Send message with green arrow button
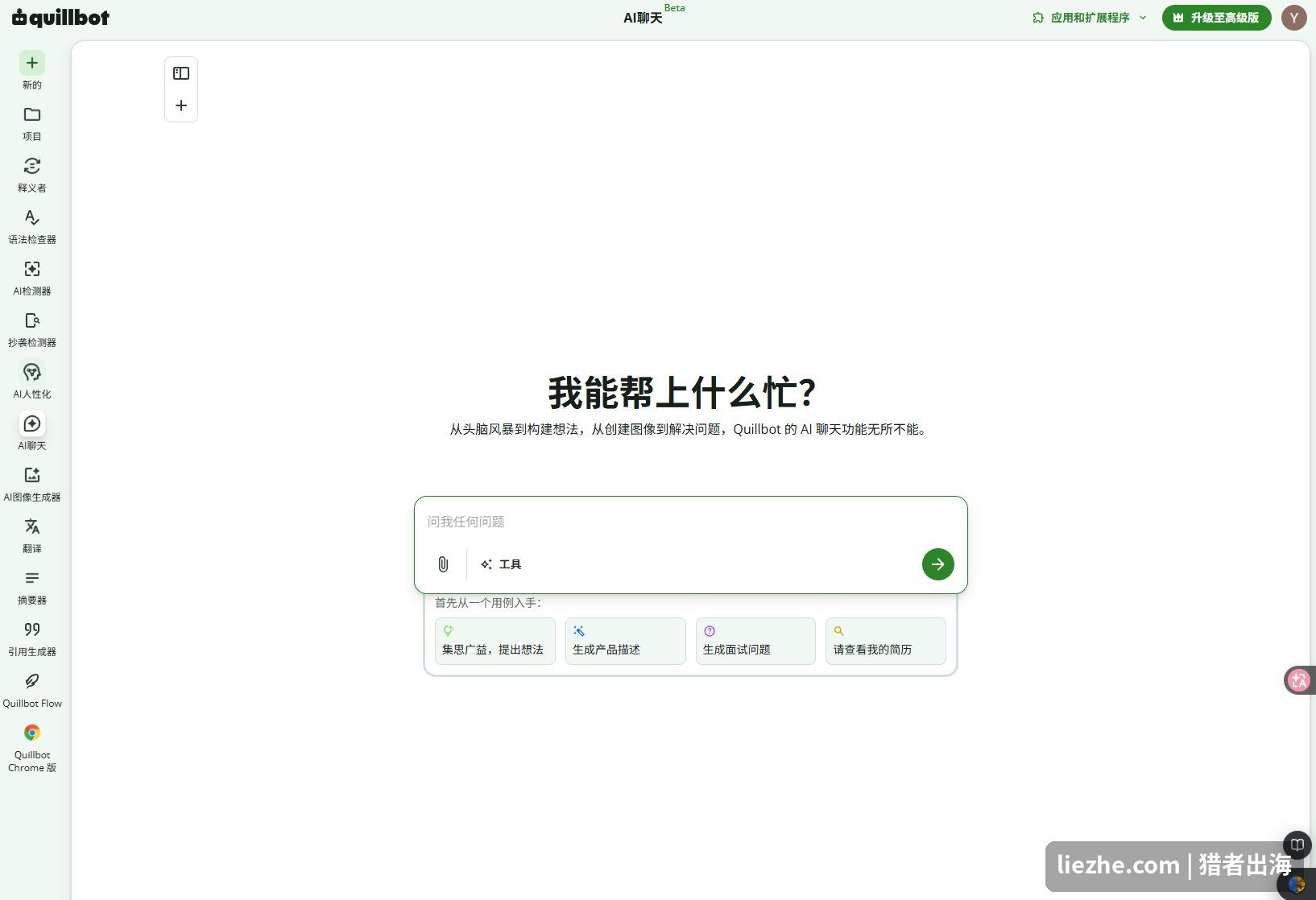Screen dimensions: 1316x900 [x=938, y=564]
